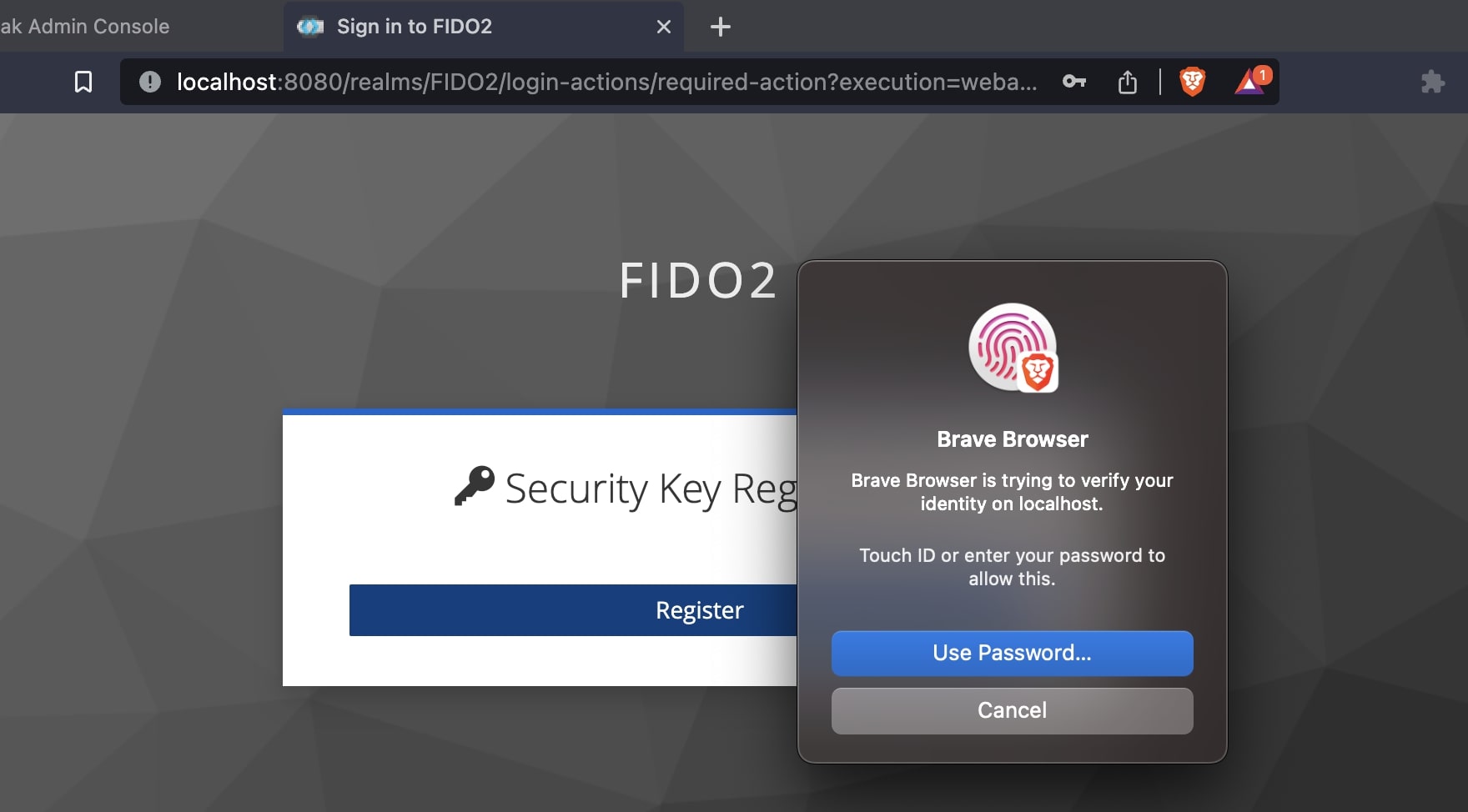
Task: Click the localhost URL address field
Action: pyautogui.click(x=606, y=82)
